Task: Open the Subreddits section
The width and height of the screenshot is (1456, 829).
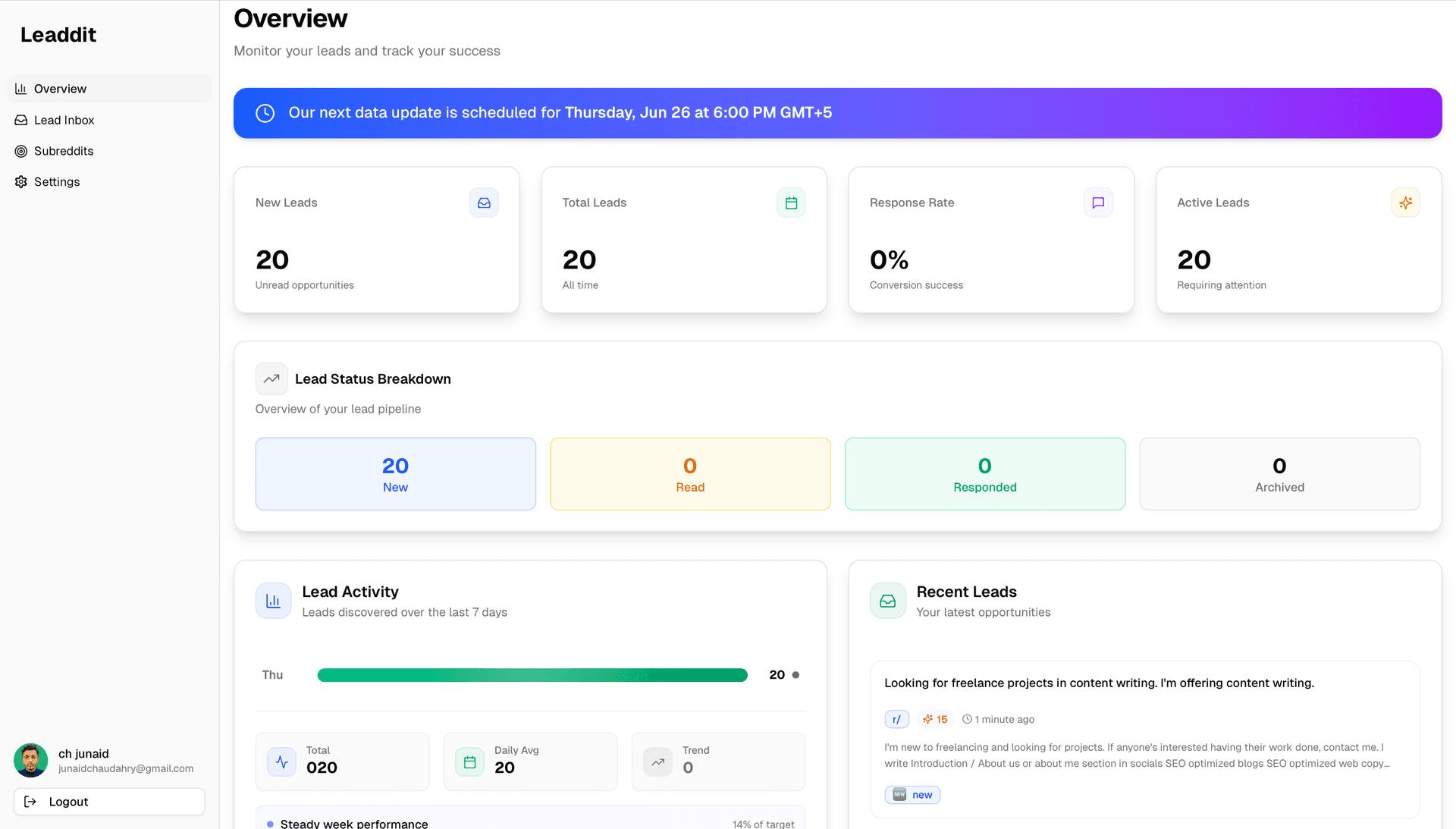Action: (64, 151)
